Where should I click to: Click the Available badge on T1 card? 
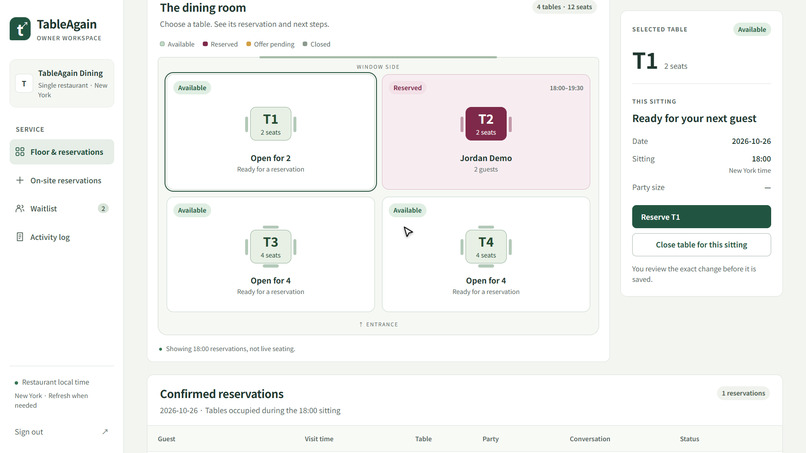pyautogui.click(x=192, y=88)
